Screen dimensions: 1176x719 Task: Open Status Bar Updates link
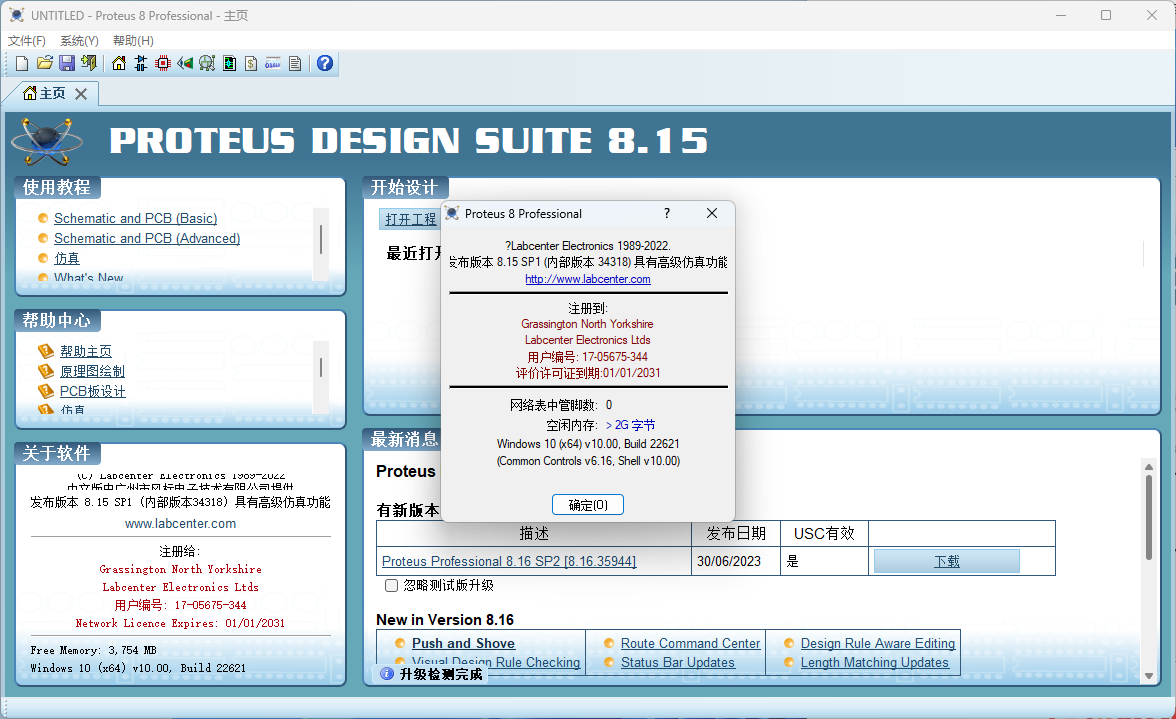[x=678, y=663]
